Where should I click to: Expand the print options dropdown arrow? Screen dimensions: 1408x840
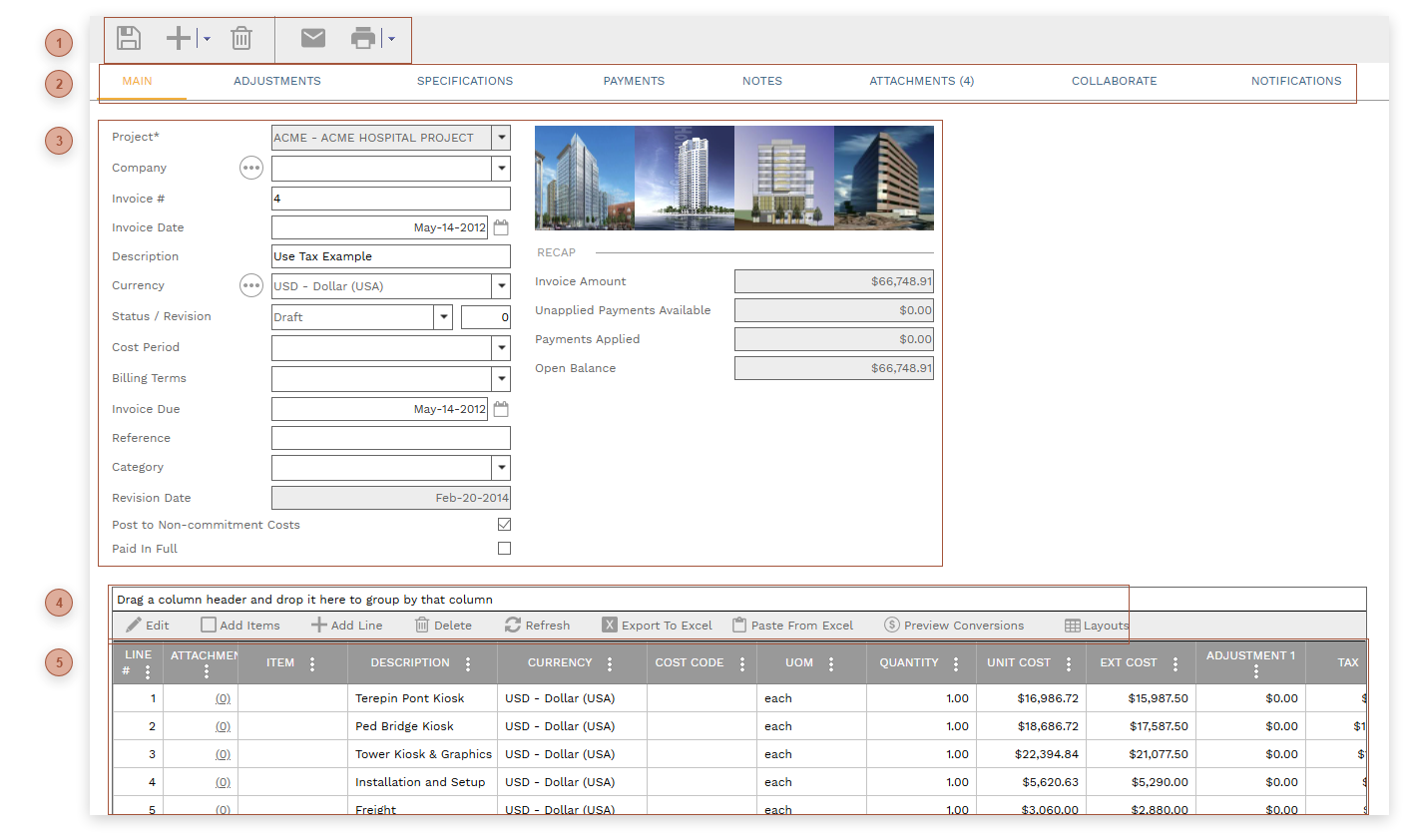point(391,38)
